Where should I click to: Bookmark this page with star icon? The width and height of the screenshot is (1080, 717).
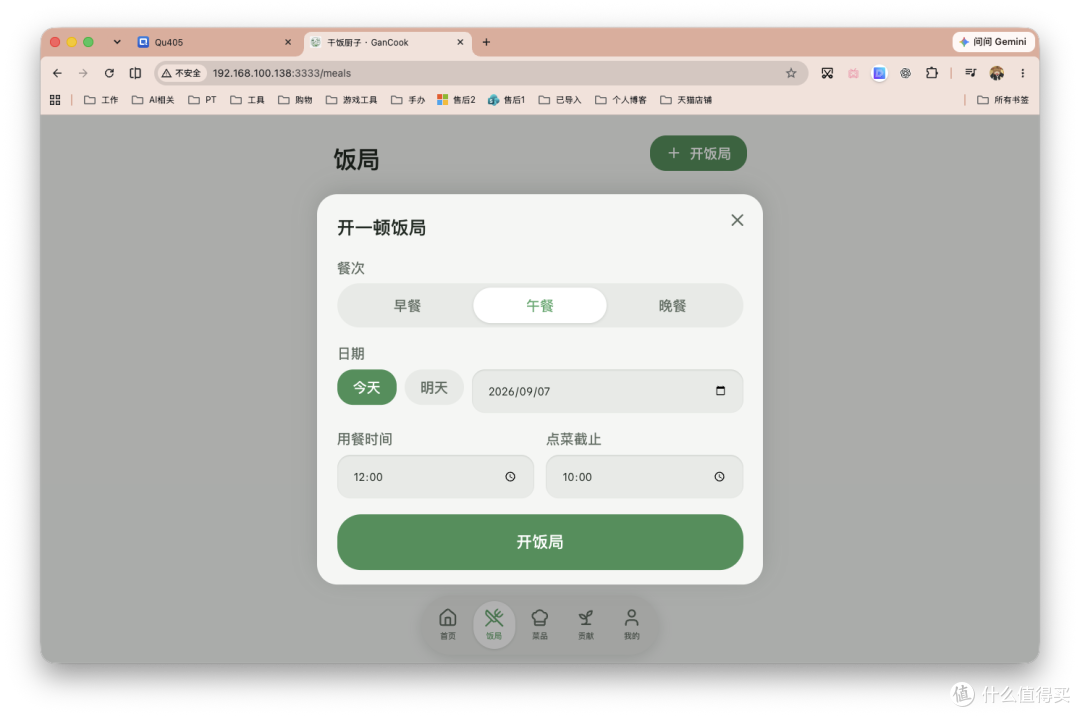point(791,73)
